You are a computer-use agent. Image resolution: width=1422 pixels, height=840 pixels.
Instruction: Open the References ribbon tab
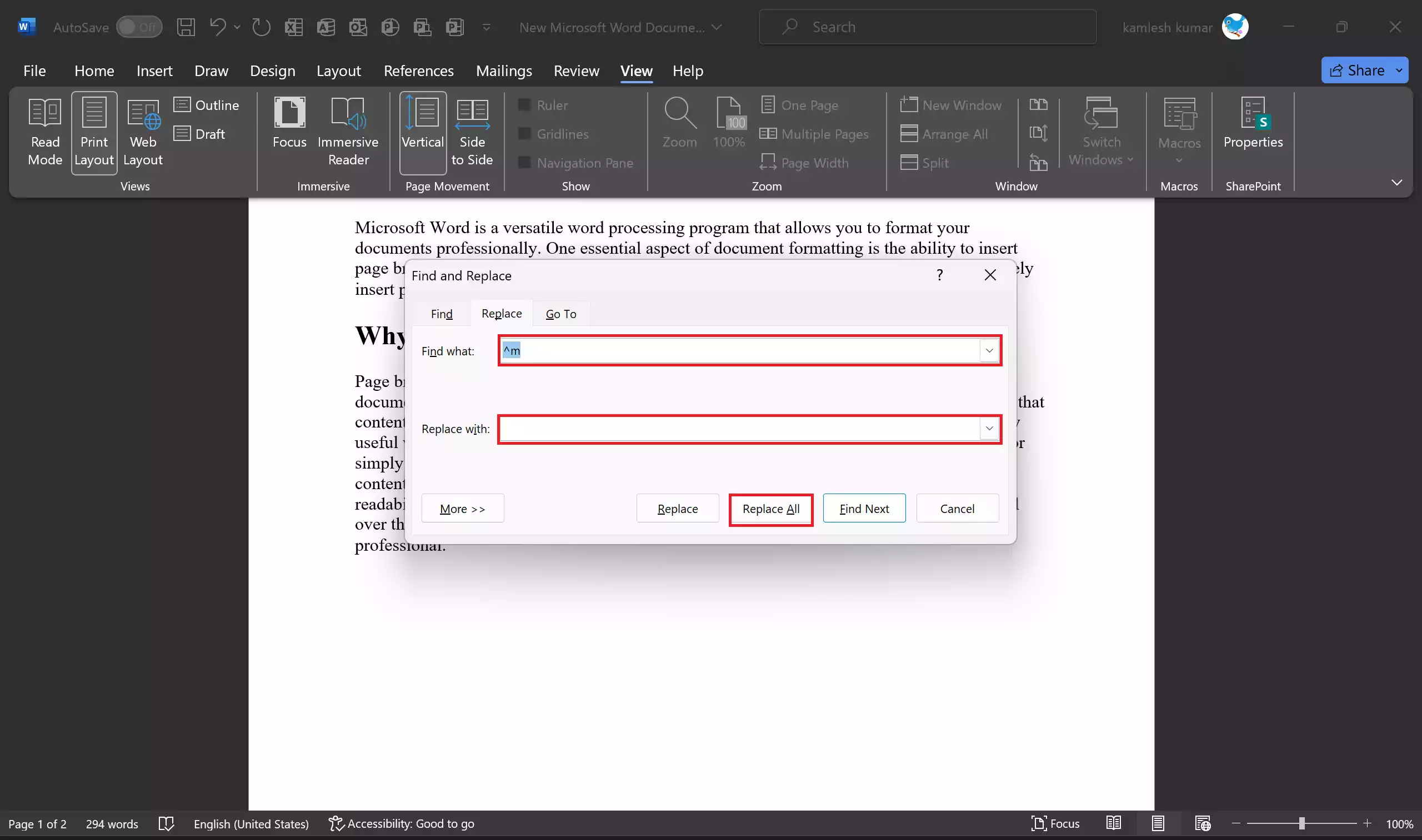pos(418,71)
